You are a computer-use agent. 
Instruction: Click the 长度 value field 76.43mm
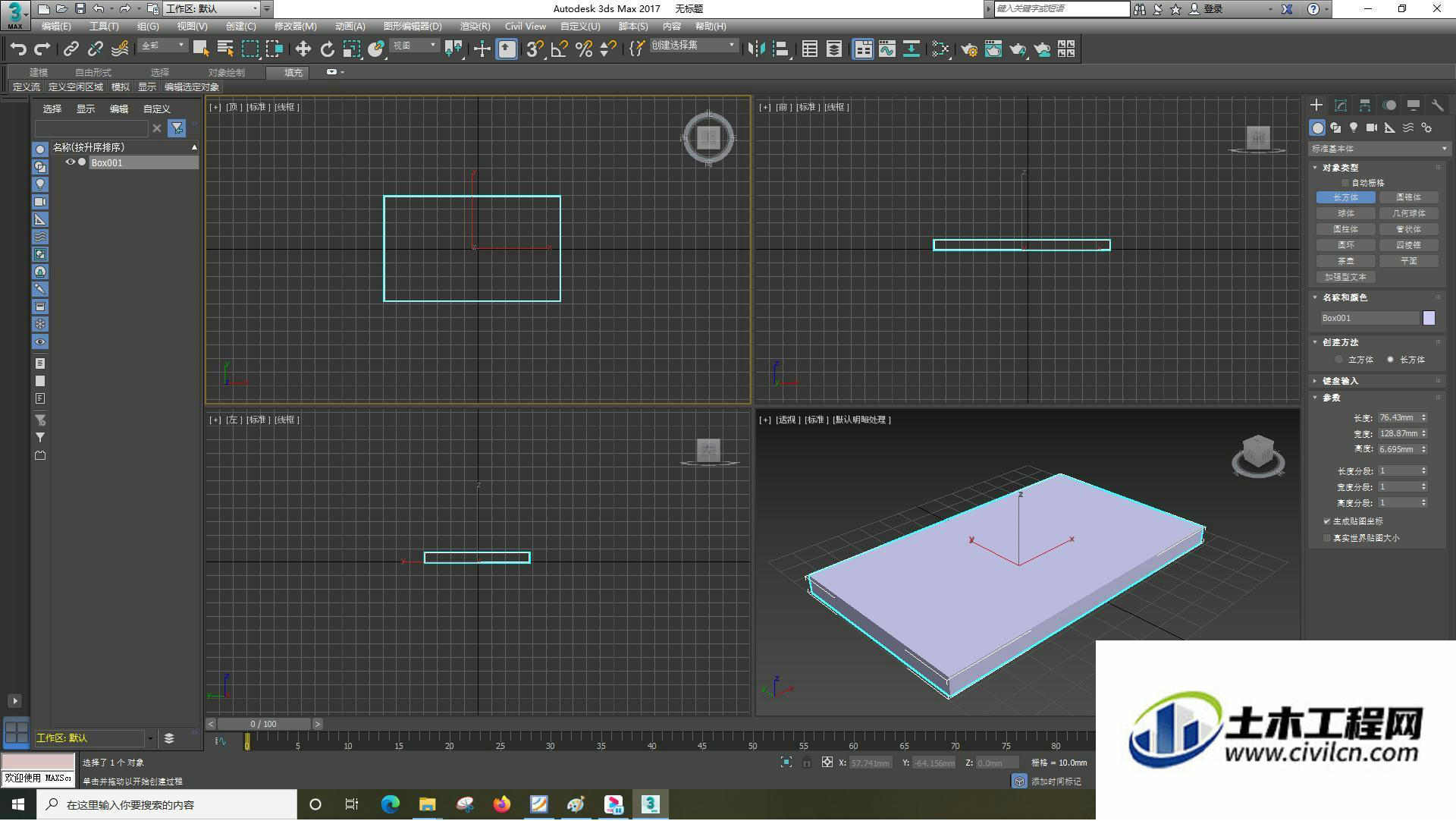pos(1398,418)
